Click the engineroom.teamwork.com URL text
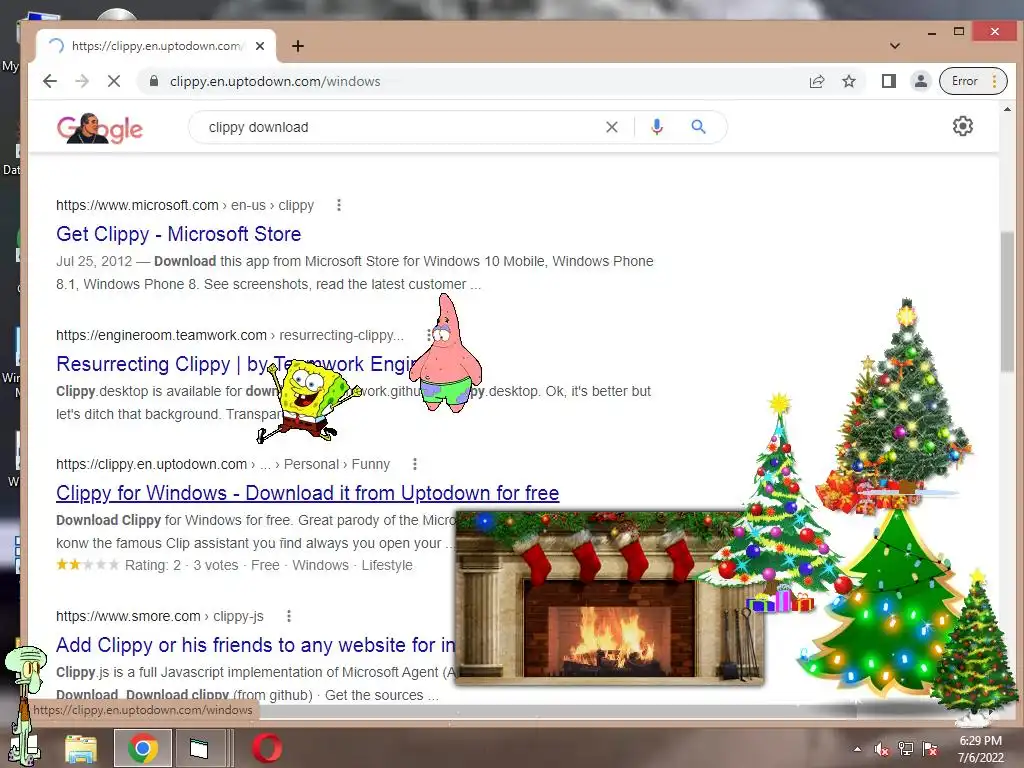Screen dimensions: 1024x768 161,335
